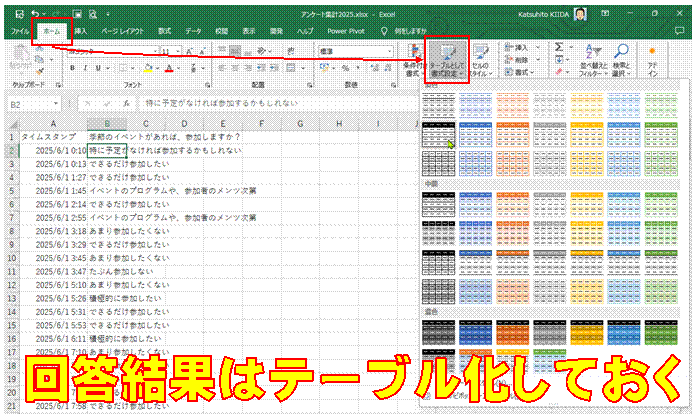
Task: Switch to the Data tab
Action: click(193, 31)
